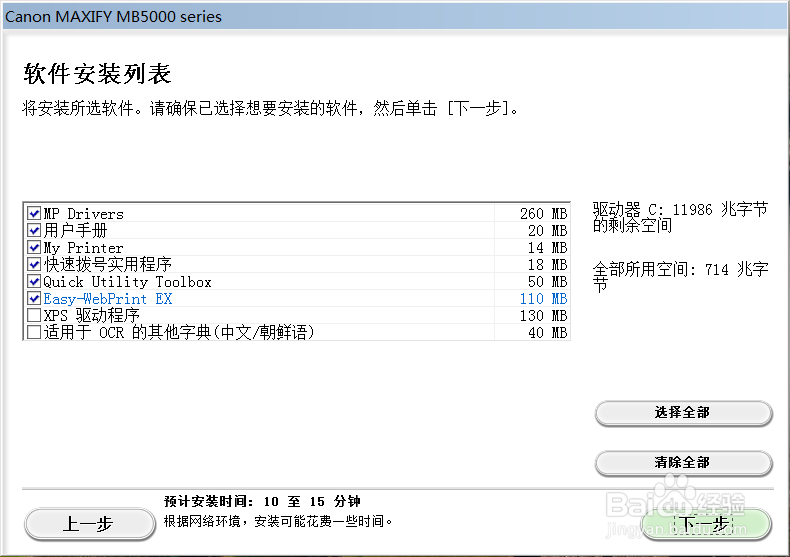790x557 pixels.
Task: Click the 选择全部 button
Action: click(x=683, y=413)
